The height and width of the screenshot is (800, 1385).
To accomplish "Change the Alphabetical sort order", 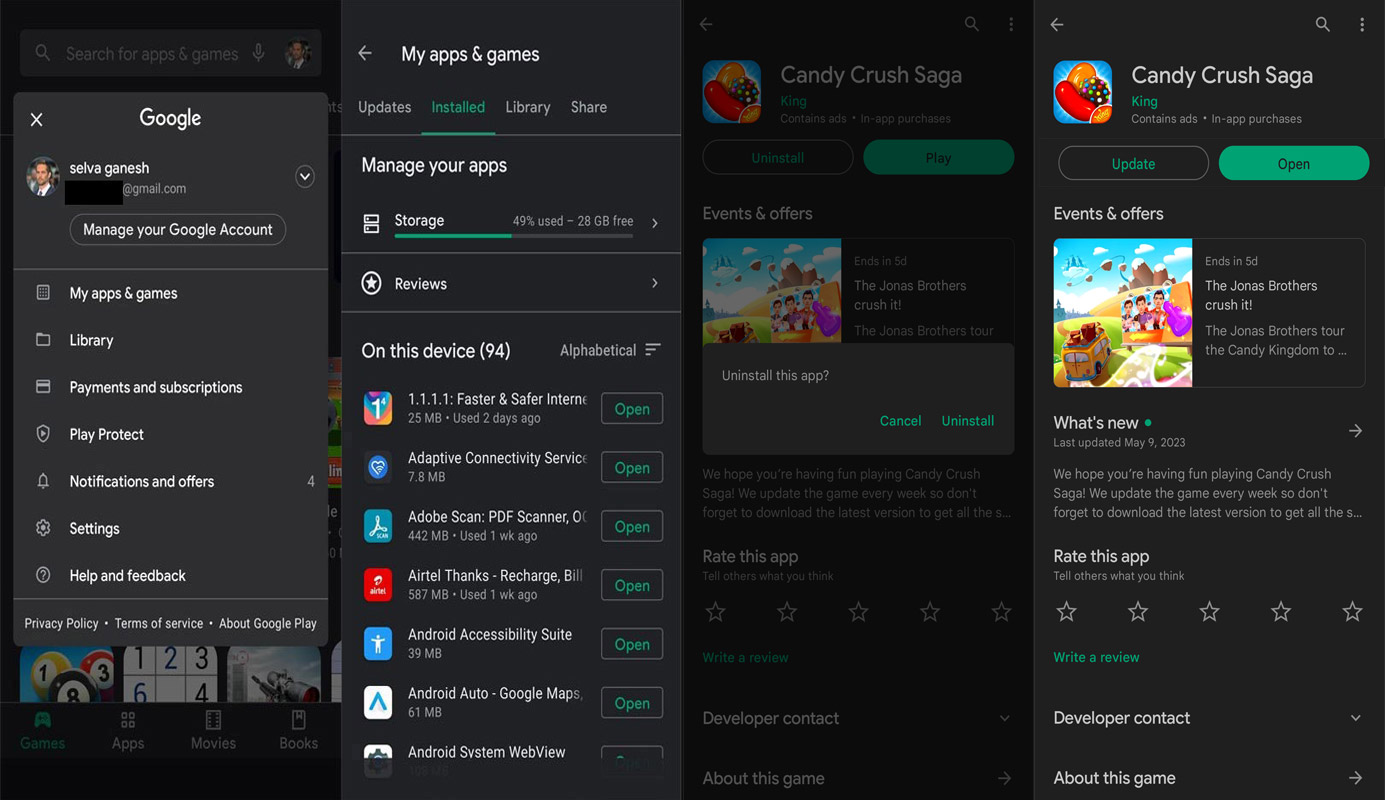I will click(x=611, y=350).
